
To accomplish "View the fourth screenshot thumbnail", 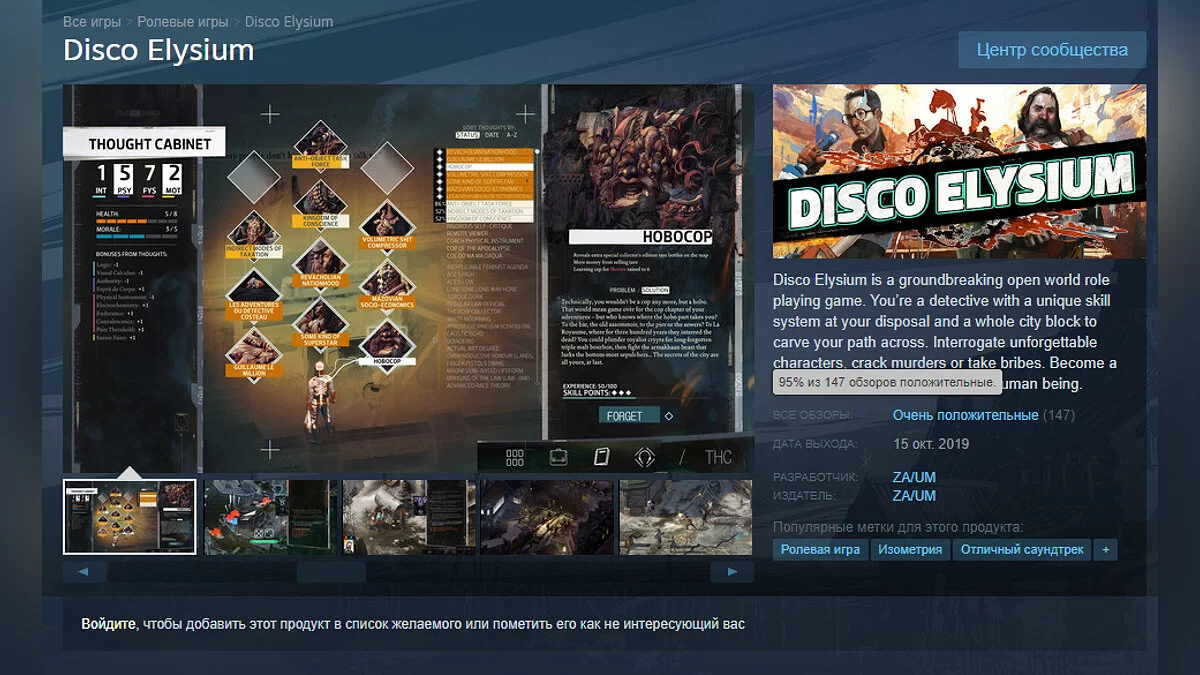I will (547, 517).
